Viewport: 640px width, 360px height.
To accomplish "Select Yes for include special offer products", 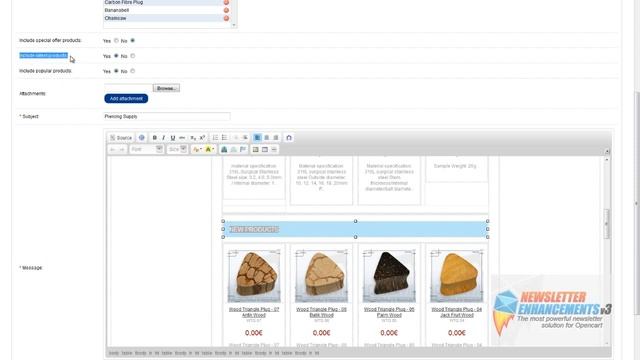I will pos(116,40).
